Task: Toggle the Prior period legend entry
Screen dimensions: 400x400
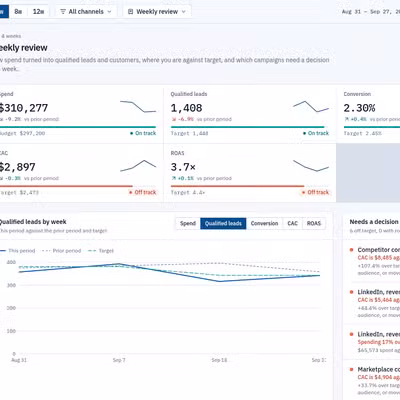Action: tap(62, 251)
